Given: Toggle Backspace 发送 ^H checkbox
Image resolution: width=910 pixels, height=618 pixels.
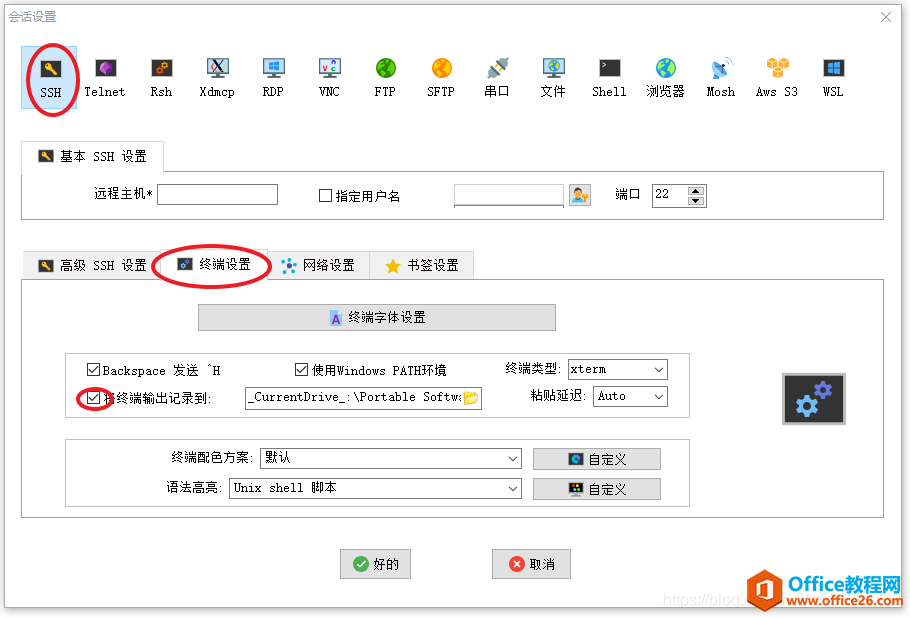Looking at the screenshot, I should point(93,370).
